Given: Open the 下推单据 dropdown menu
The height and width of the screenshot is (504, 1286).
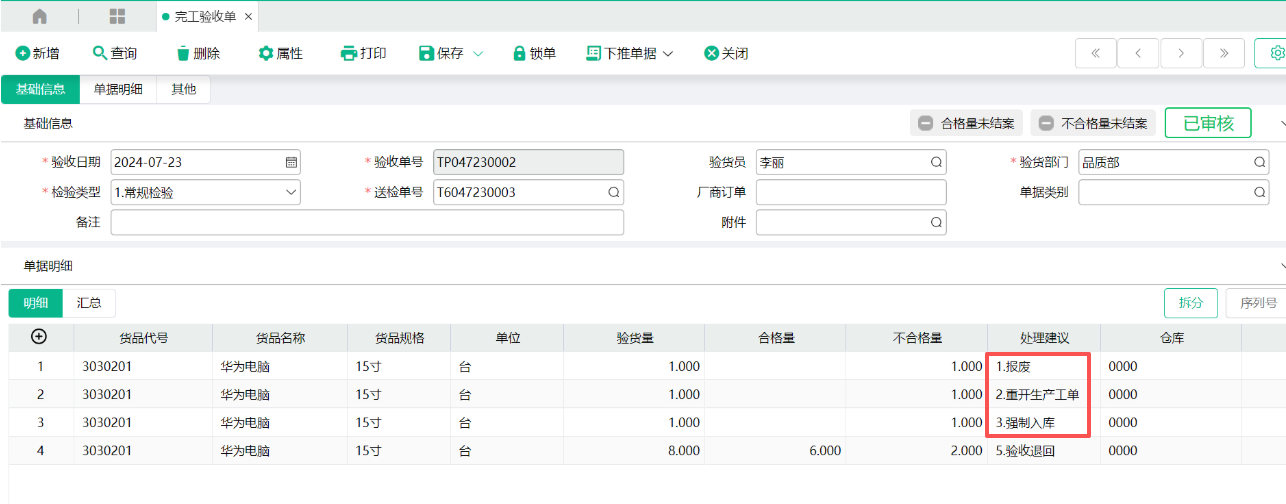Looking at the screenshot, I should coord(630,53).
